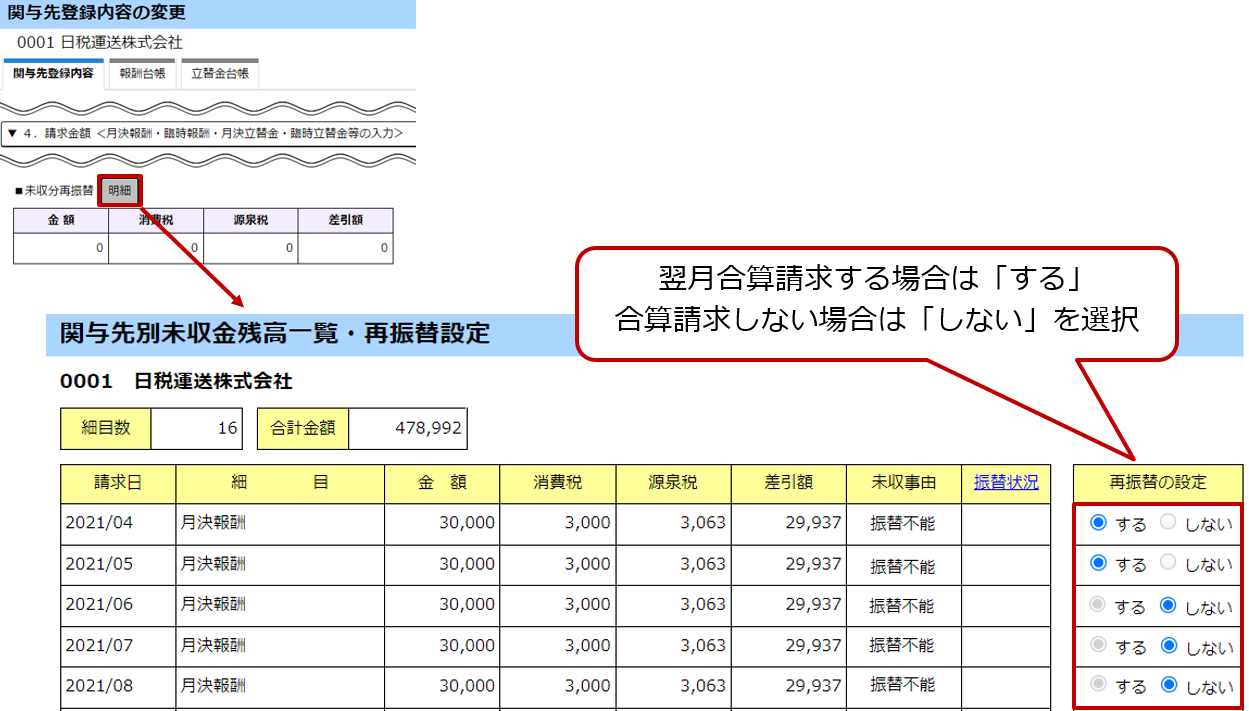Select しない for the 2021/06 row
Screen dimensions: 1249x711
coord(1168,605)
